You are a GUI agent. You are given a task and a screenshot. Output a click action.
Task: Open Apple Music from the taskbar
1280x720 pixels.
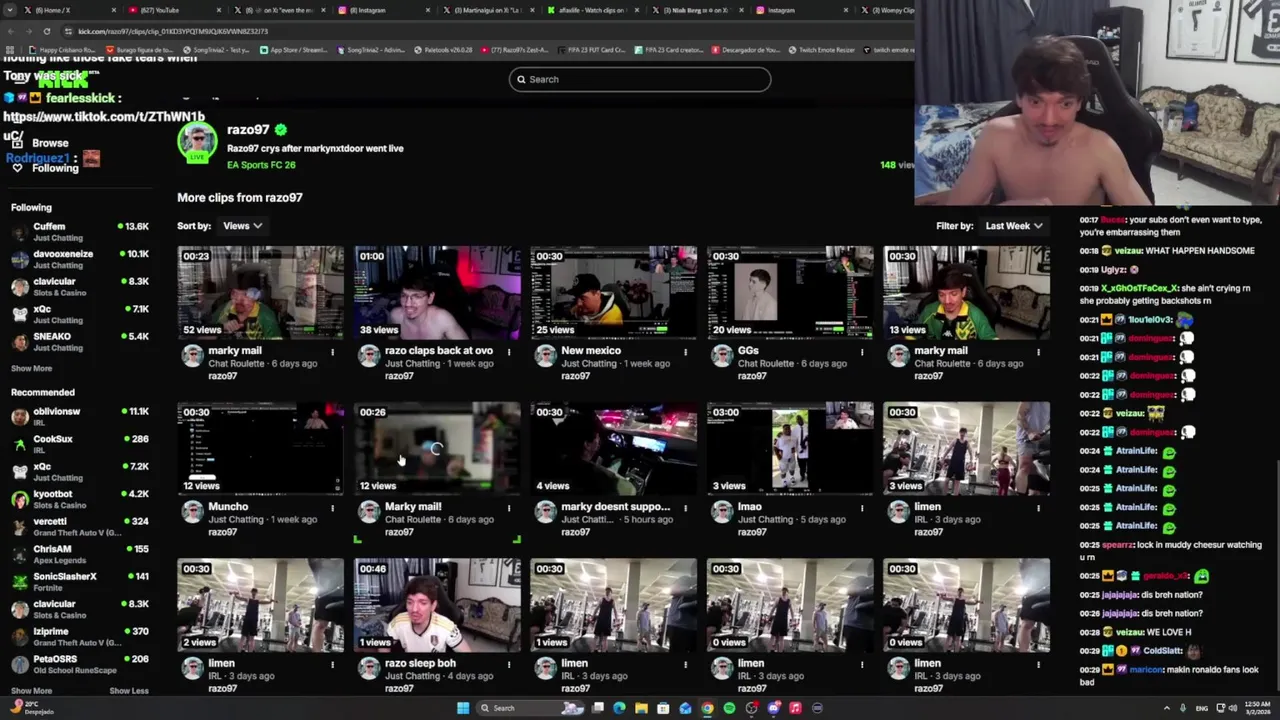(x=795, y=708)
